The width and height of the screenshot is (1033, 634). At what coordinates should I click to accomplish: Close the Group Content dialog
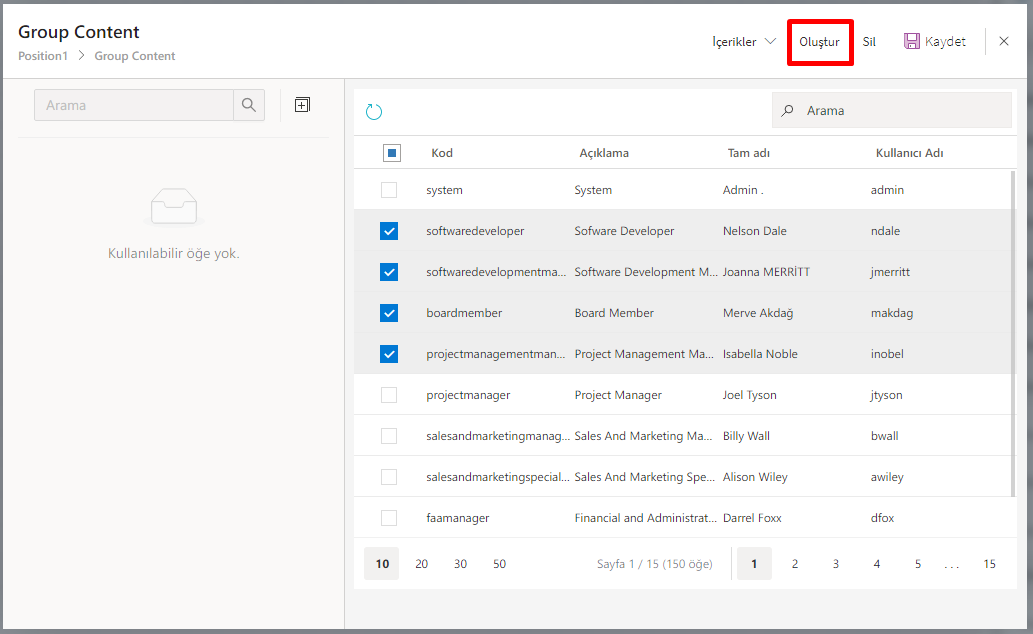coord(1004,42)
